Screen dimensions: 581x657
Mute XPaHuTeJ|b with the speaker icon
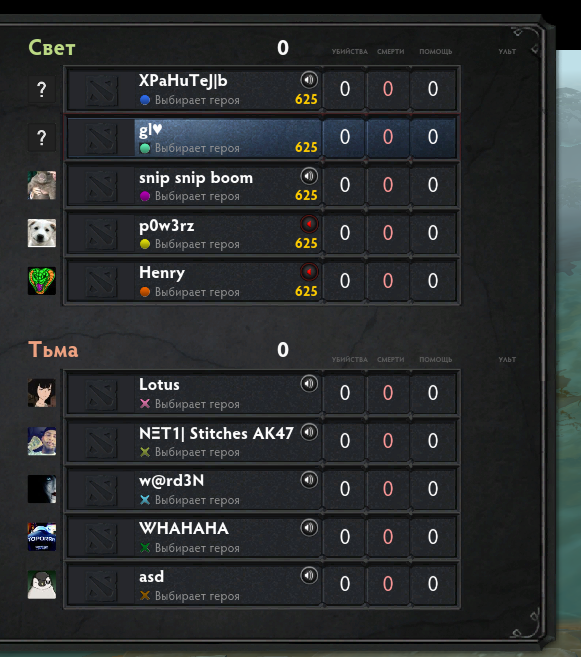[309, 80]
